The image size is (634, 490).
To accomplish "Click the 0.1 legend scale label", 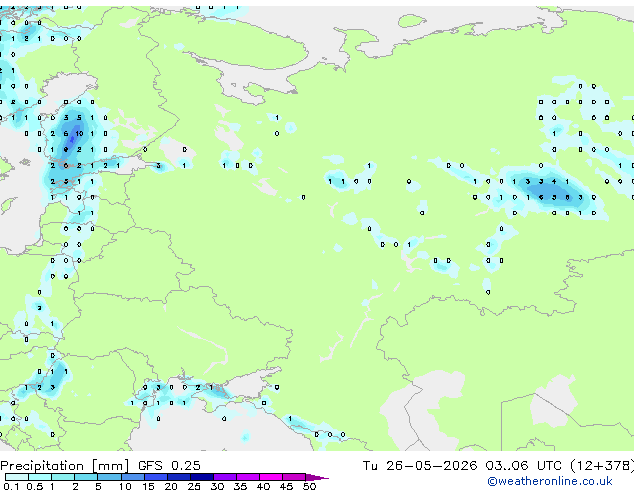I will [11, 486].
